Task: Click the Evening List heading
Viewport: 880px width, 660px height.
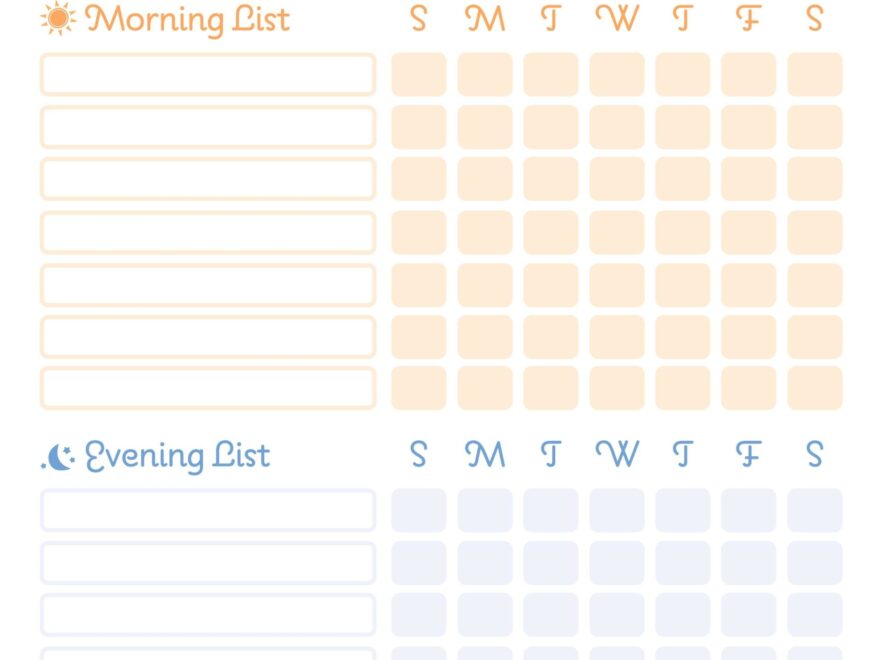Action: (x=177, y=456)
